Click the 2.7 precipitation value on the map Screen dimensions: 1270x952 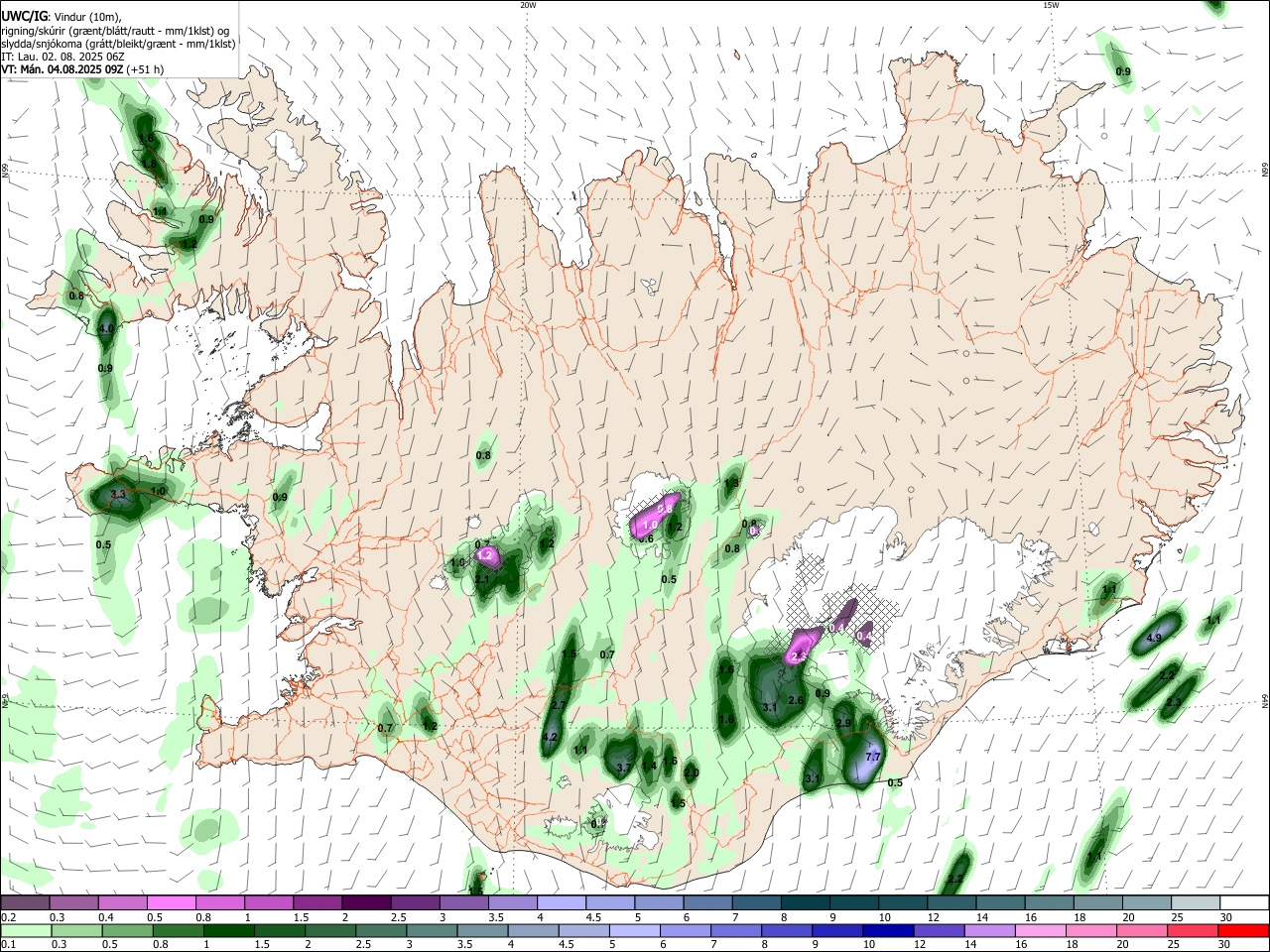(559, 705)
